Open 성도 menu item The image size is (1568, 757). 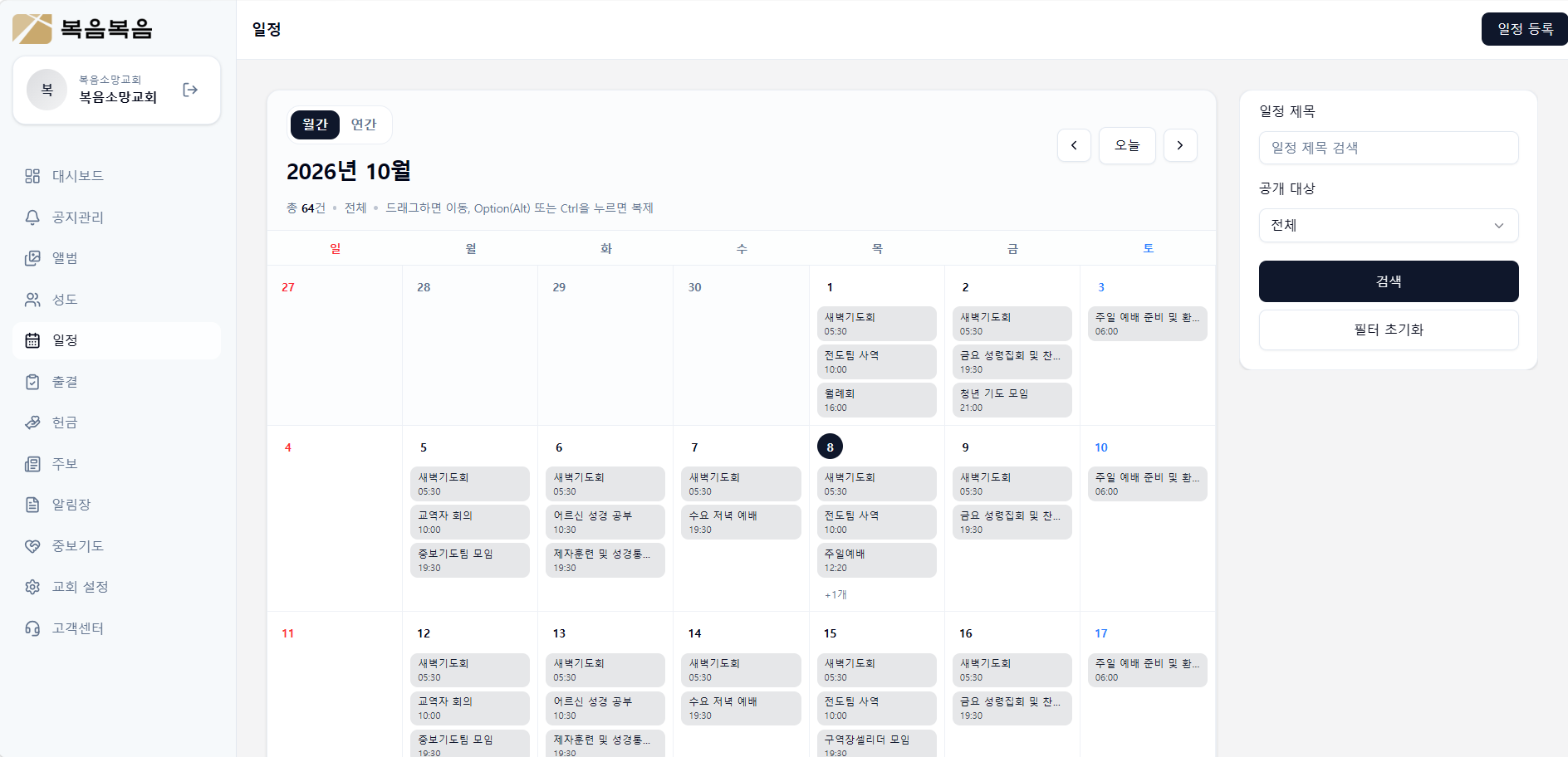[x=116, y=300]
